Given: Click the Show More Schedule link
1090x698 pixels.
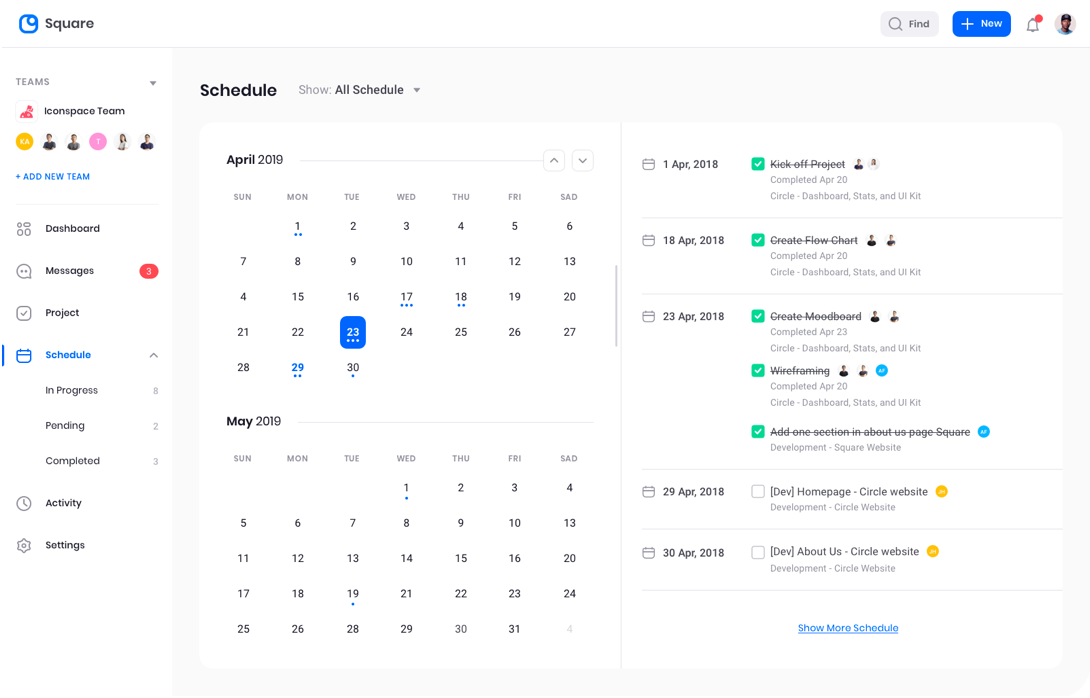Looking at the screenshot, I should click(x=848, y=628).
